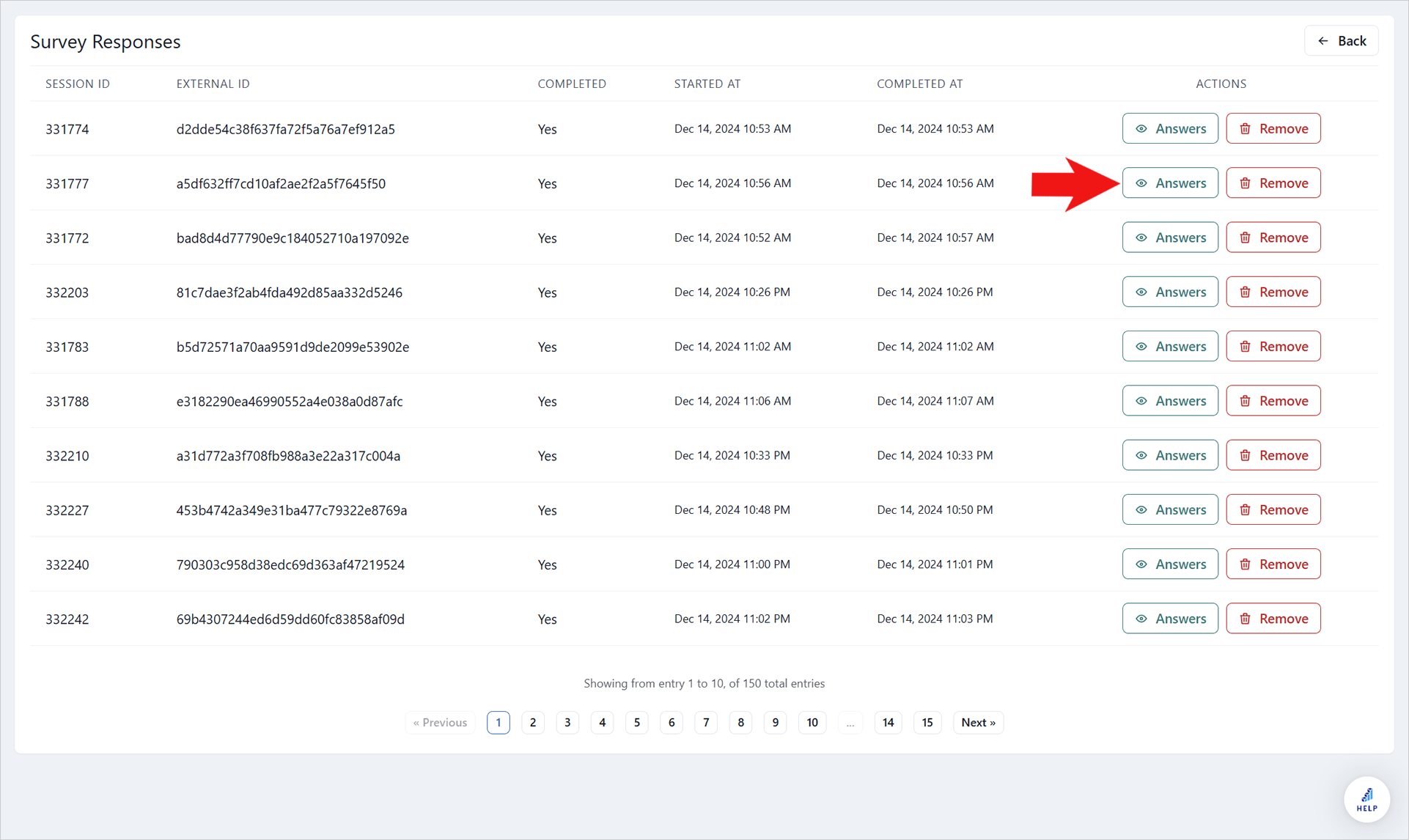View answers for session 331774
This screenshot has height=840, width=1409.
1170,128
